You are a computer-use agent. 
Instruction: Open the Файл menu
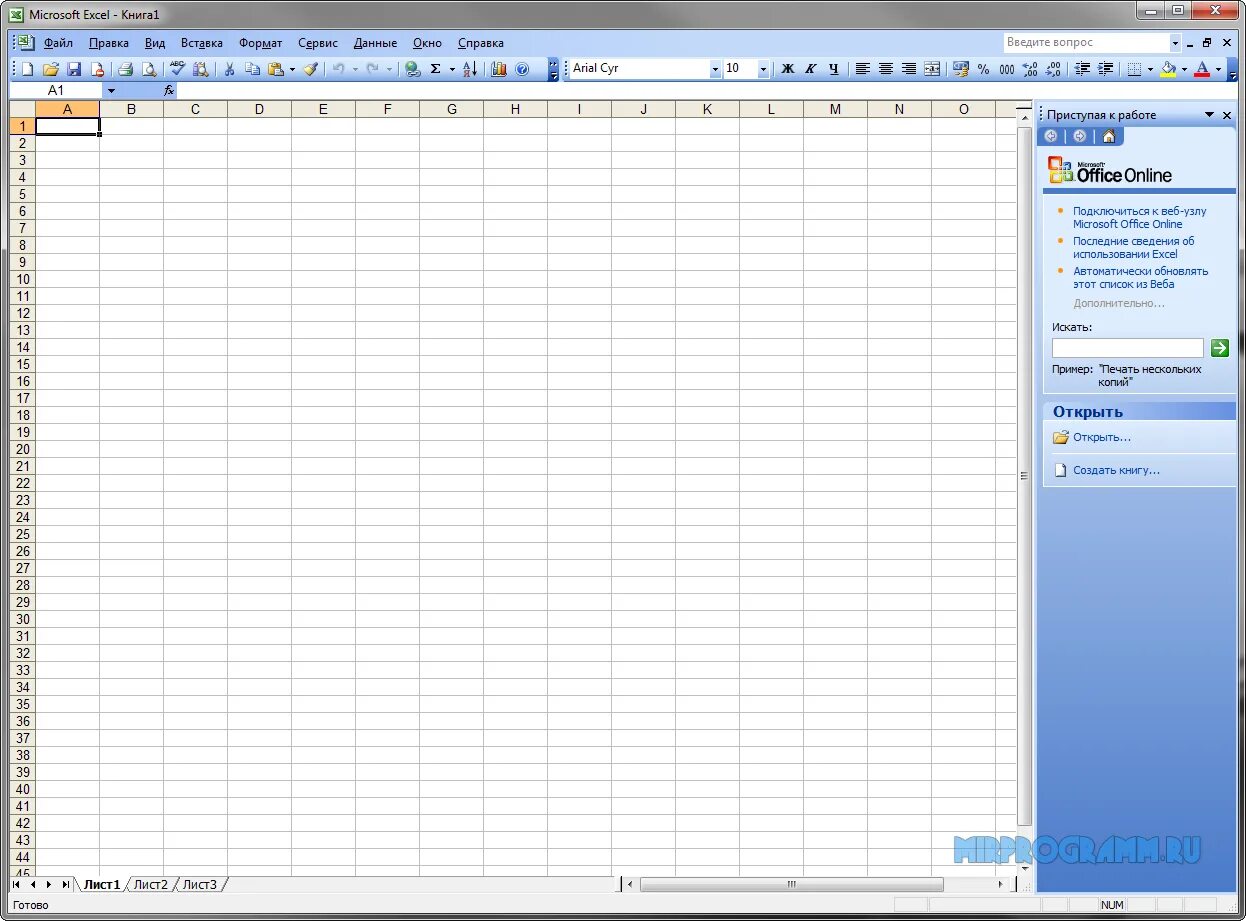[x=58, y=43]
